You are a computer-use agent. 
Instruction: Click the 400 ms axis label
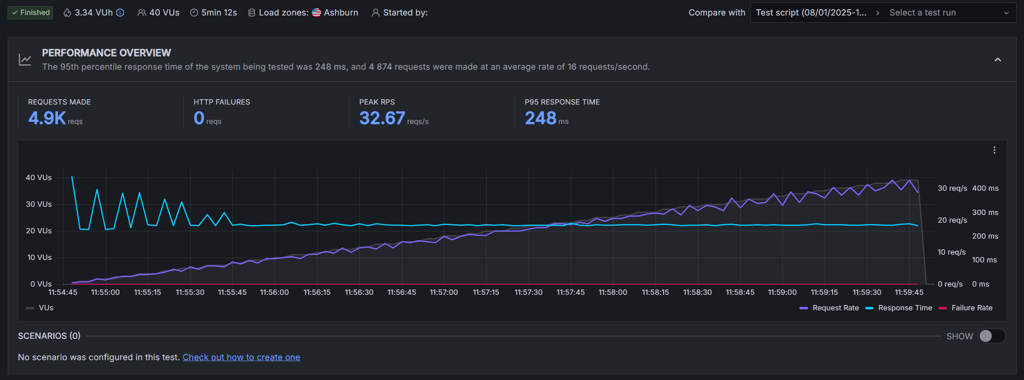point(985,189)
